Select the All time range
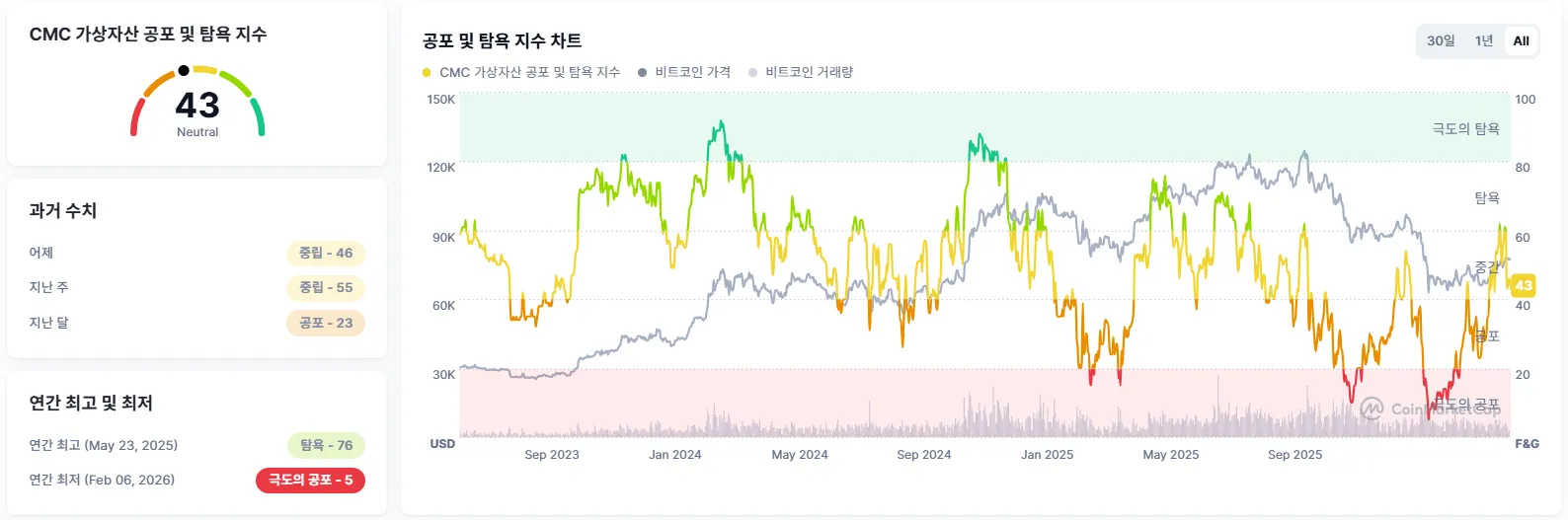 (x=1521, y=40)
